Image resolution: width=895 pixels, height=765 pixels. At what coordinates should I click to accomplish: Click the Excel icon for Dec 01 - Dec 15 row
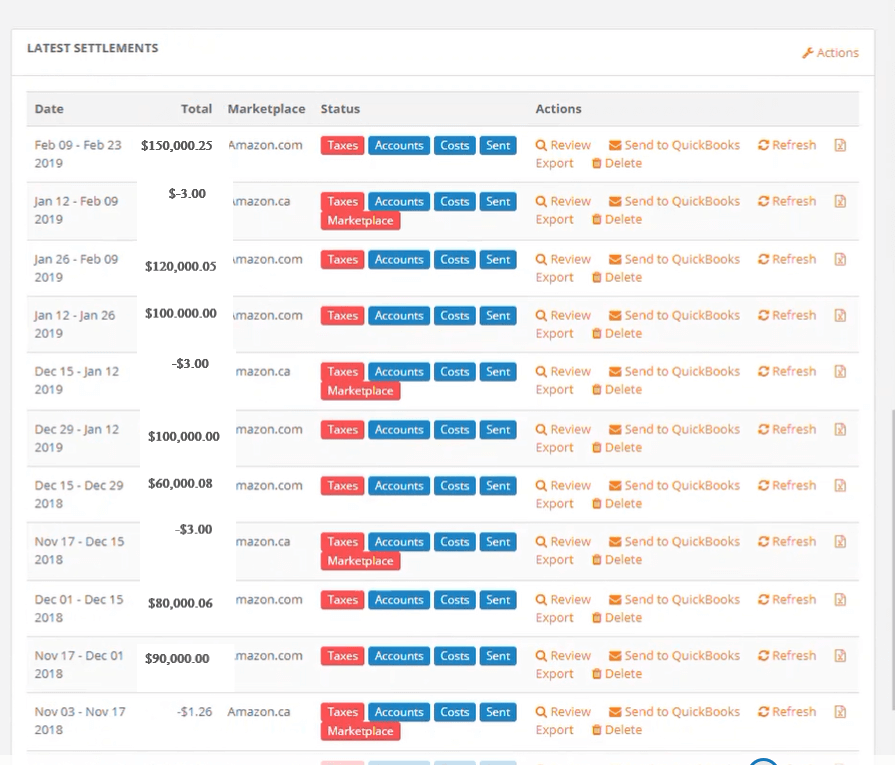pyautogui.click(x=840, y=599)
